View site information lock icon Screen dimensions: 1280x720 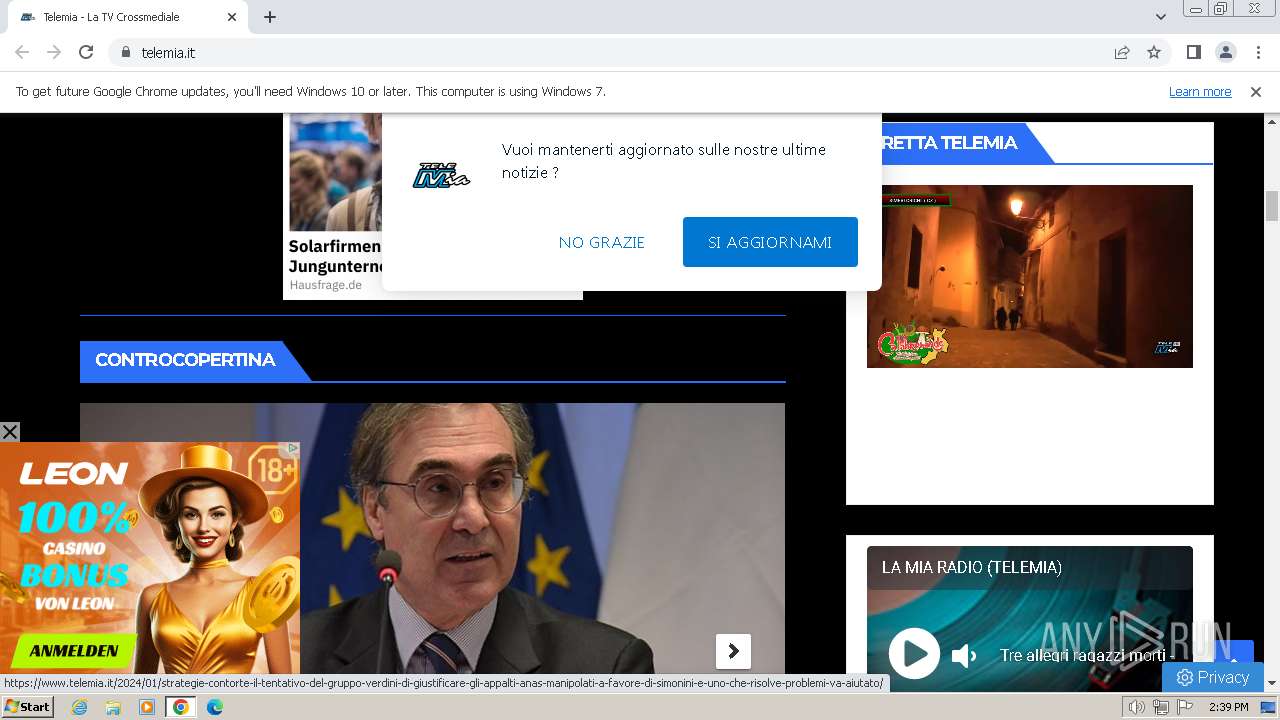[126, 53]
